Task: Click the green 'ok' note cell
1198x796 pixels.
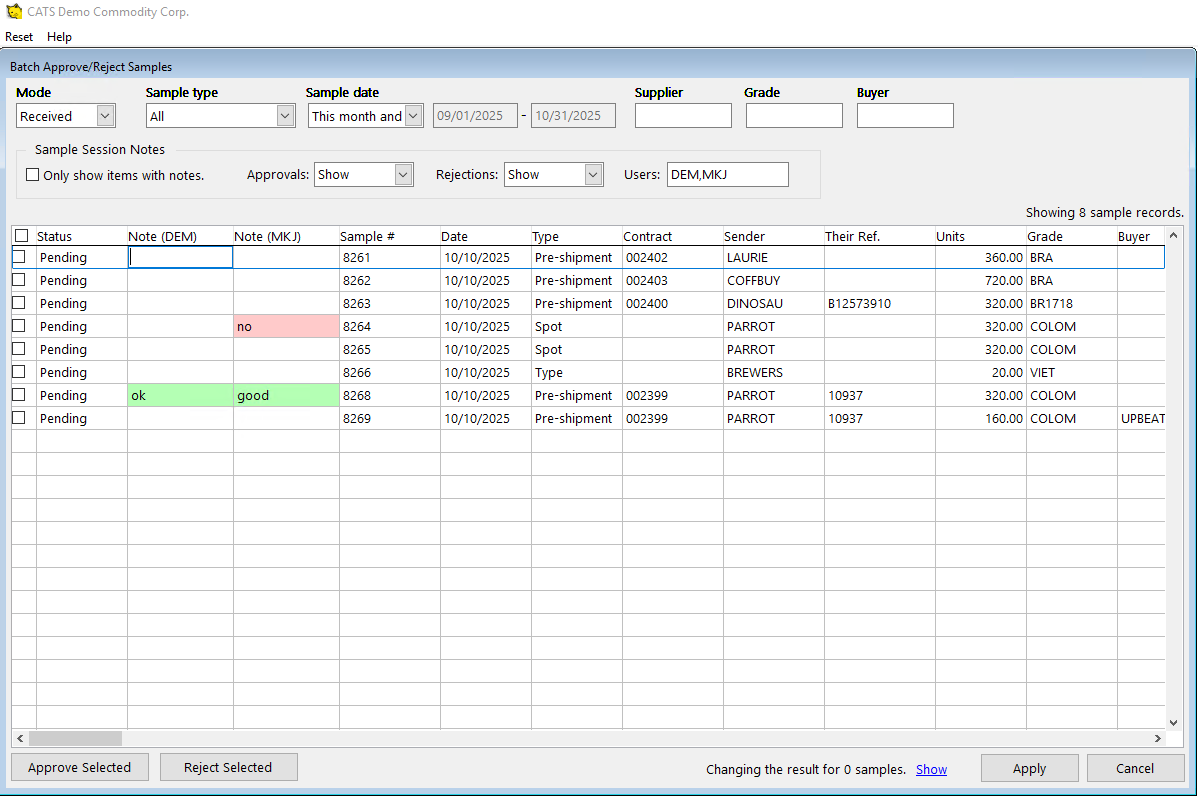Action: pyautogui.click(x=180, y=395)
